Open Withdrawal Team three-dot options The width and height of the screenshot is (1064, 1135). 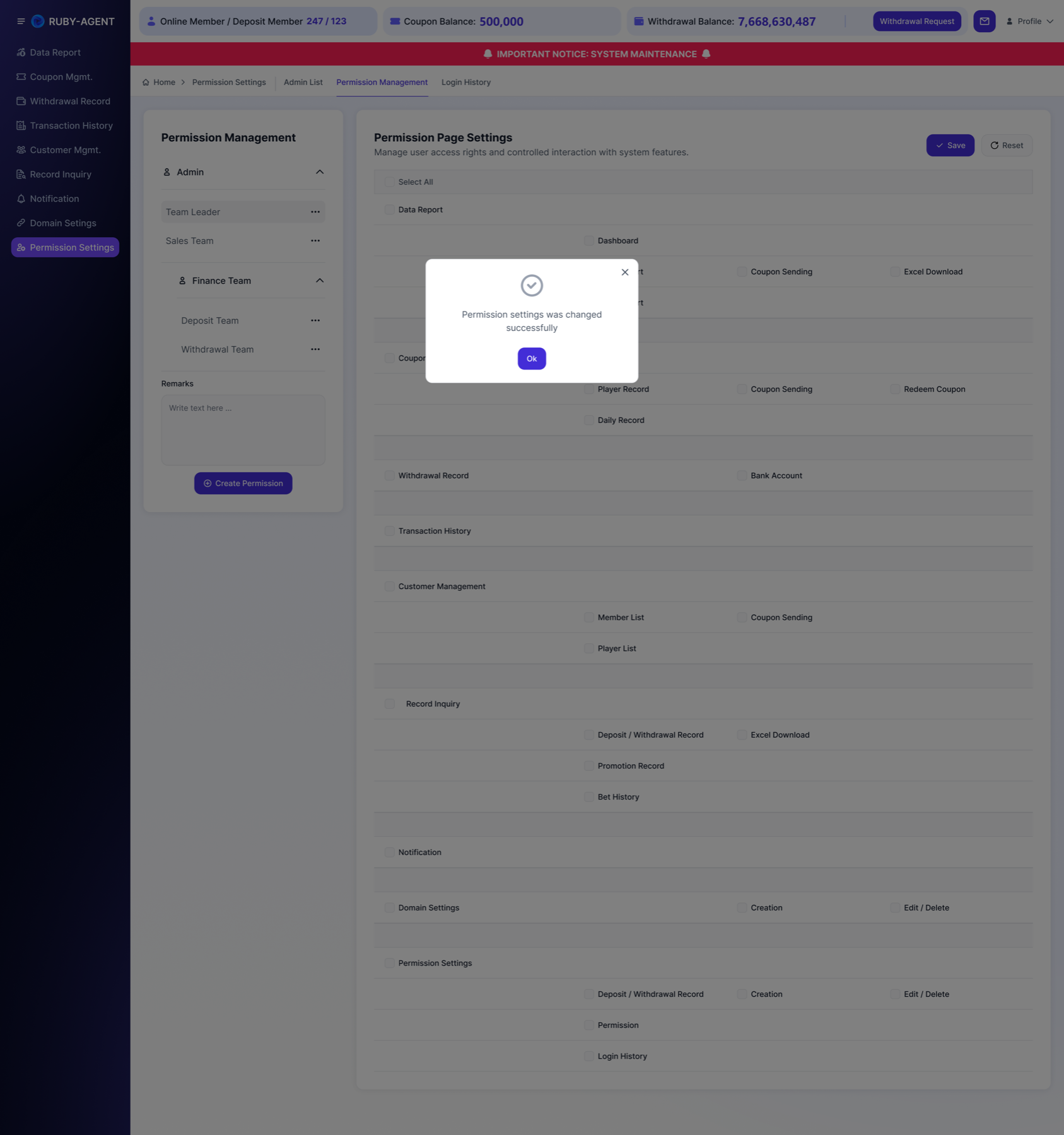315,349
